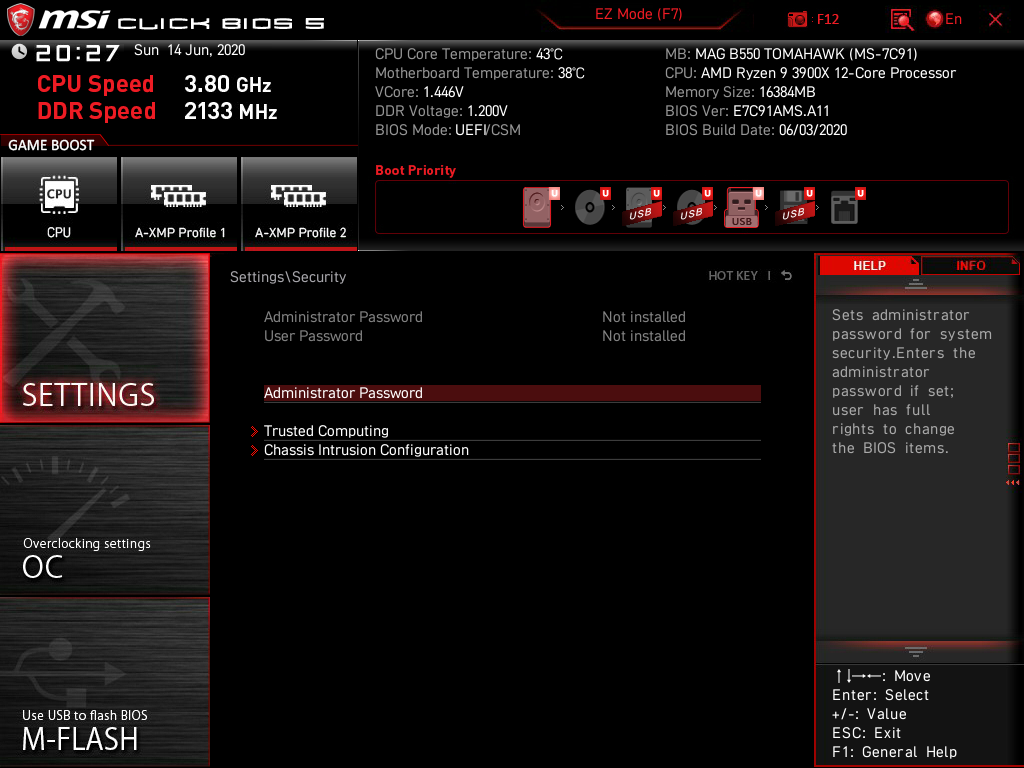Select the network boot device icon

click(847, 207)
